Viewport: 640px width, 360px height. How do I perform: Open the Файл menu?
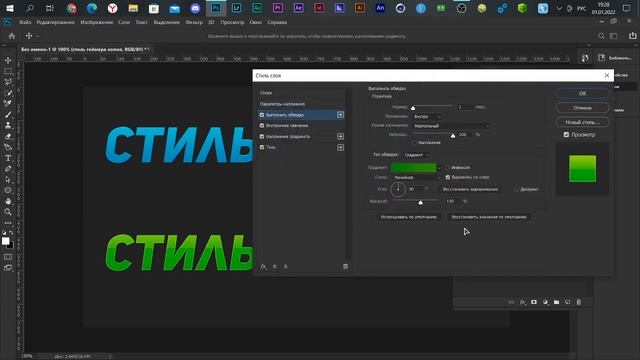click(x=25, y=22)
